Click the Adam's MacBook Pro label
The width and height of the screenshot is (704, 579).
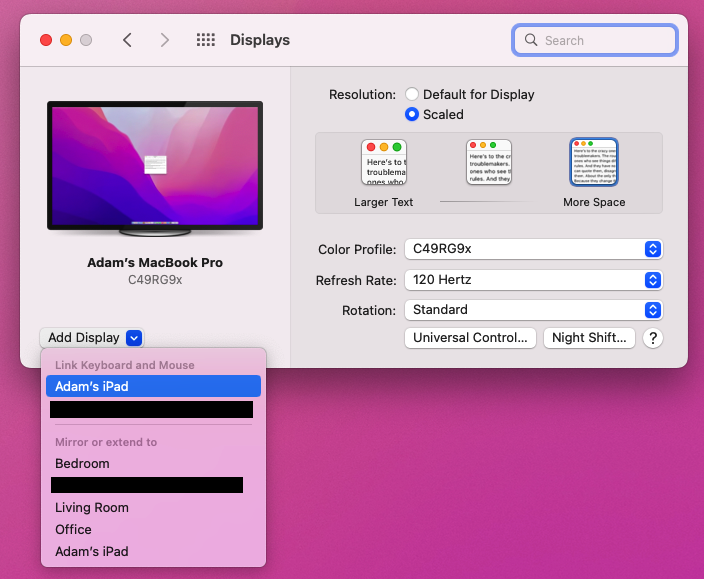(x=155, y=263)
